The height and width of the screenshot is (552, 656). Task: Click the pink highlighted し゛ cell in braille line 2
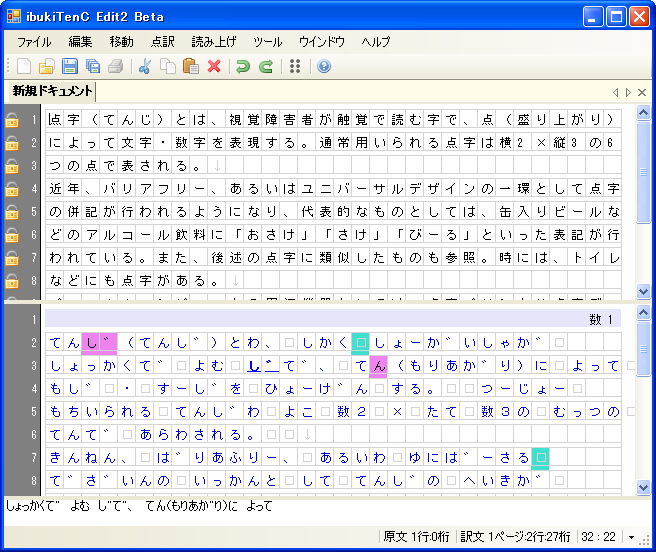99,343
